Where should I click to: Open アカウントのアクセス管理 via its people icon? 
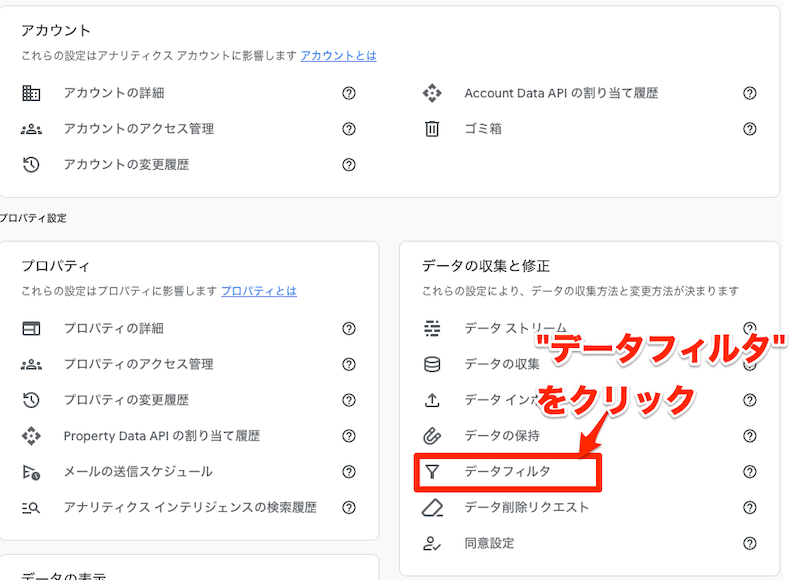pos(31,129)
